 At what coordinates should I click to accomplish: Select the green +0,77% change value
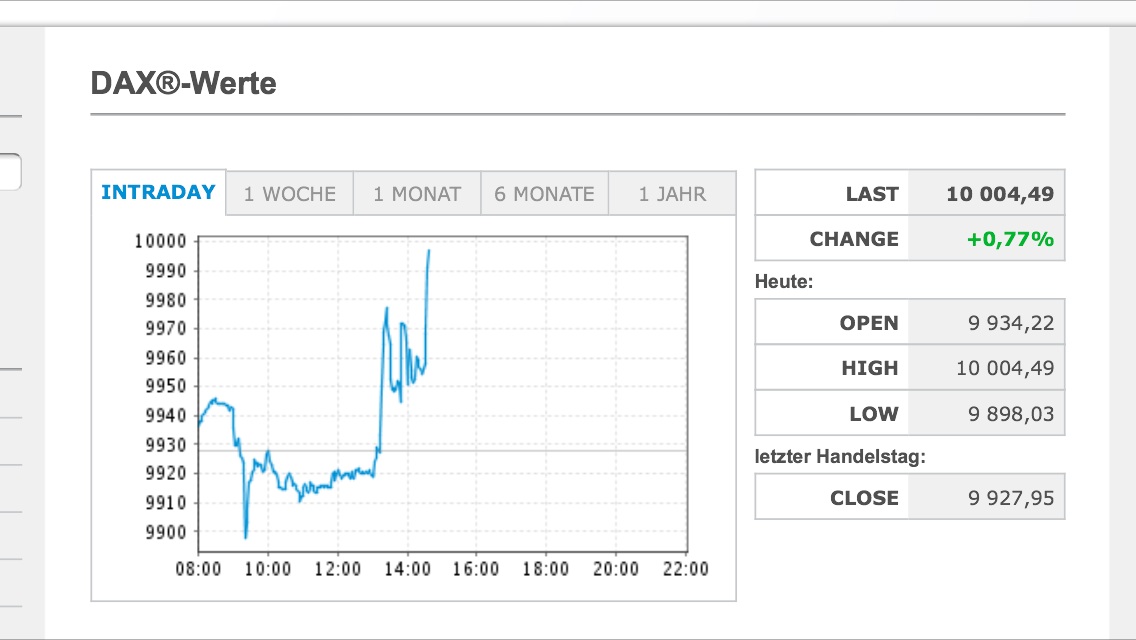pyautogui.click(x=1009, y=239)
